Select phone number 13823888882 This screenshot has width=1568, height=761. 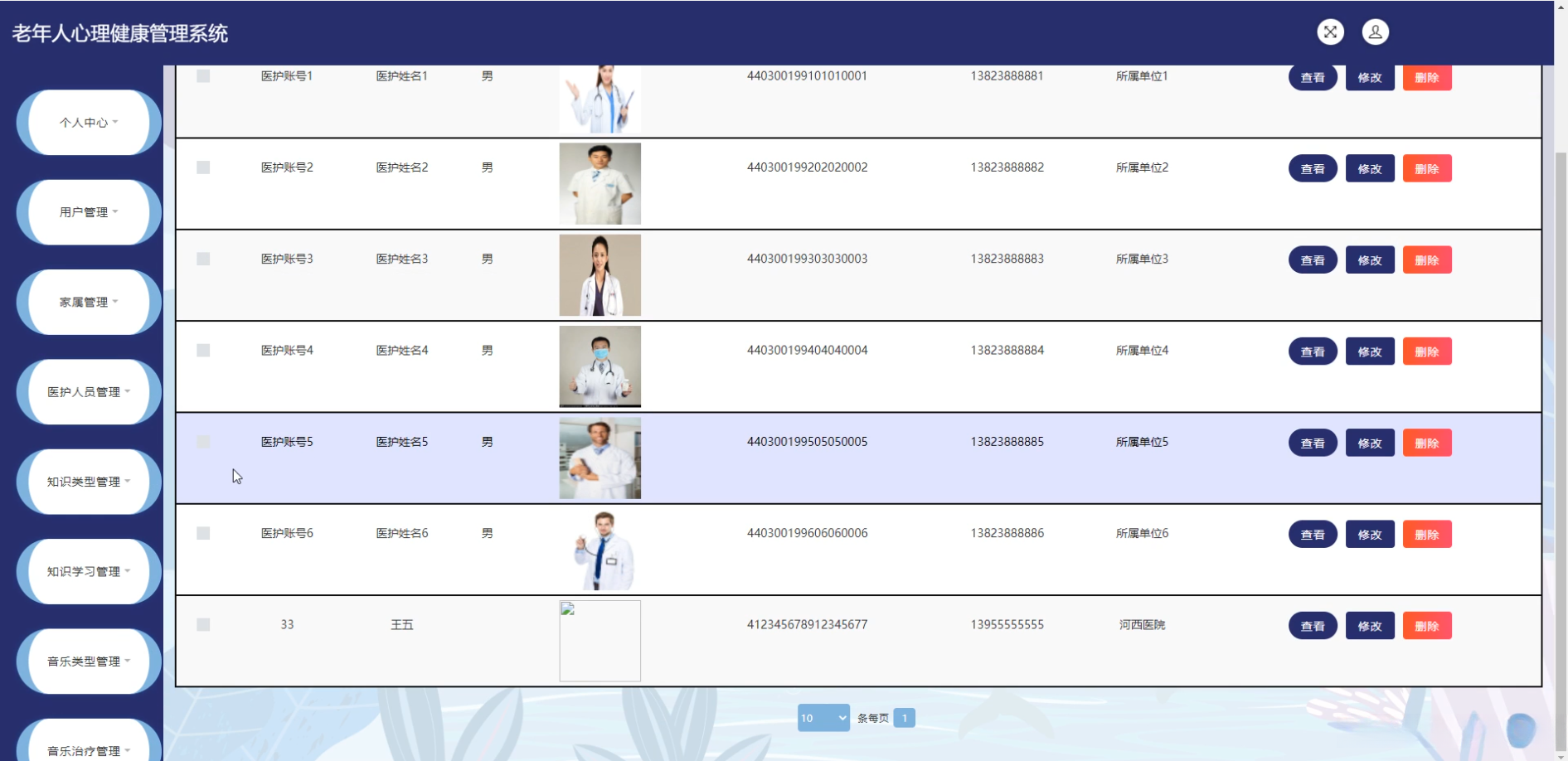click(x=1007, y=167)
